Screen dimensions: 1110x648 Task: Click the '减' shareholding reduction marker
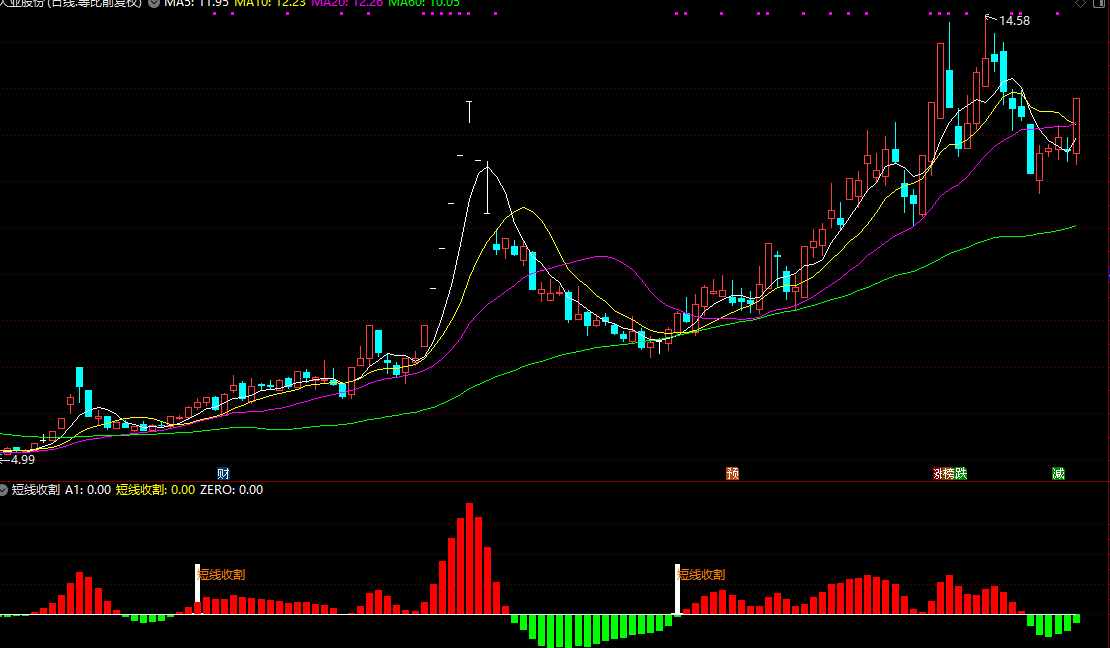1058,473
